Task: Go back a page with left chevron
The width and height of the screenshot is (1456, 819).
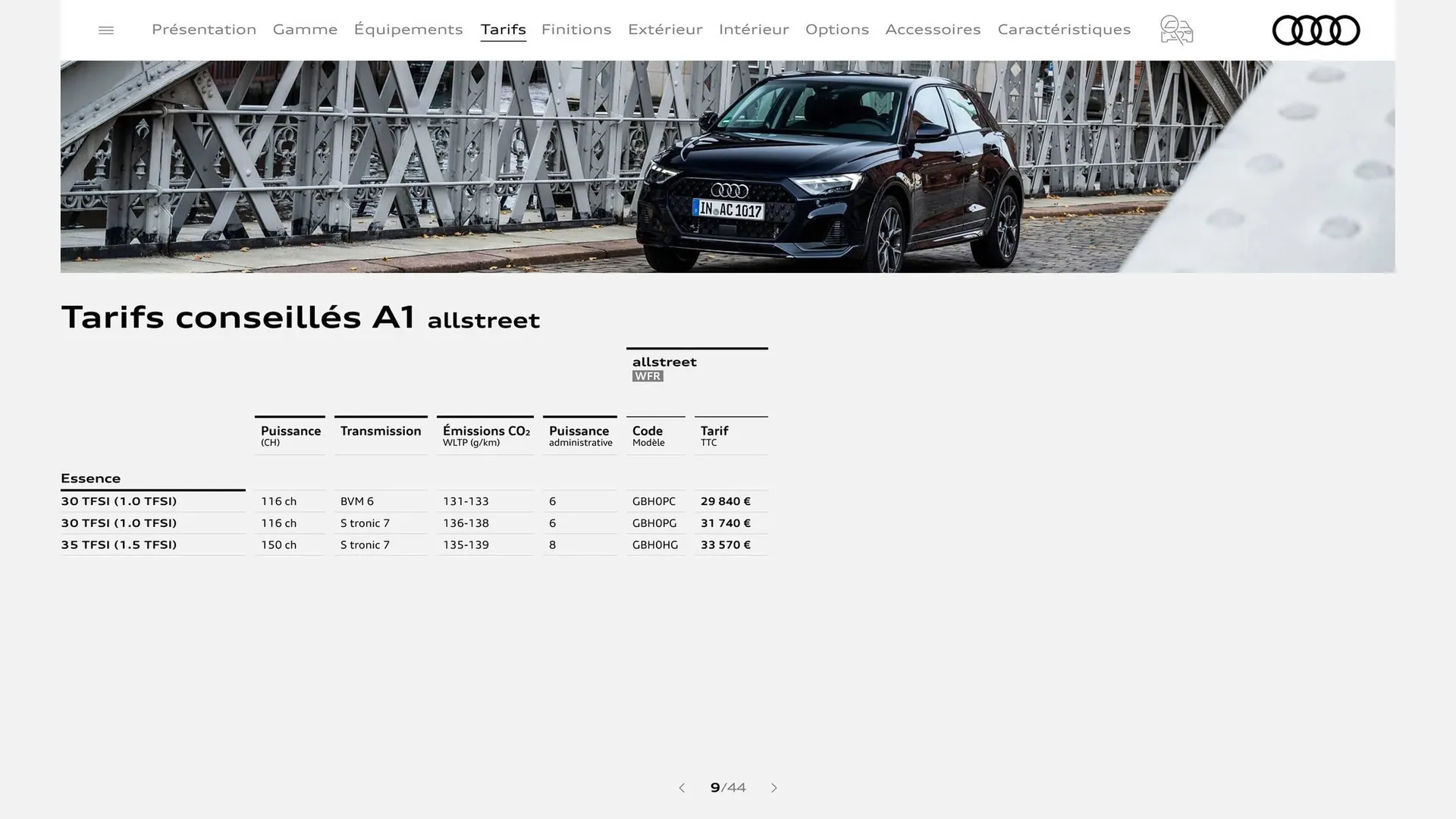Action: click(x=682, y=788)
